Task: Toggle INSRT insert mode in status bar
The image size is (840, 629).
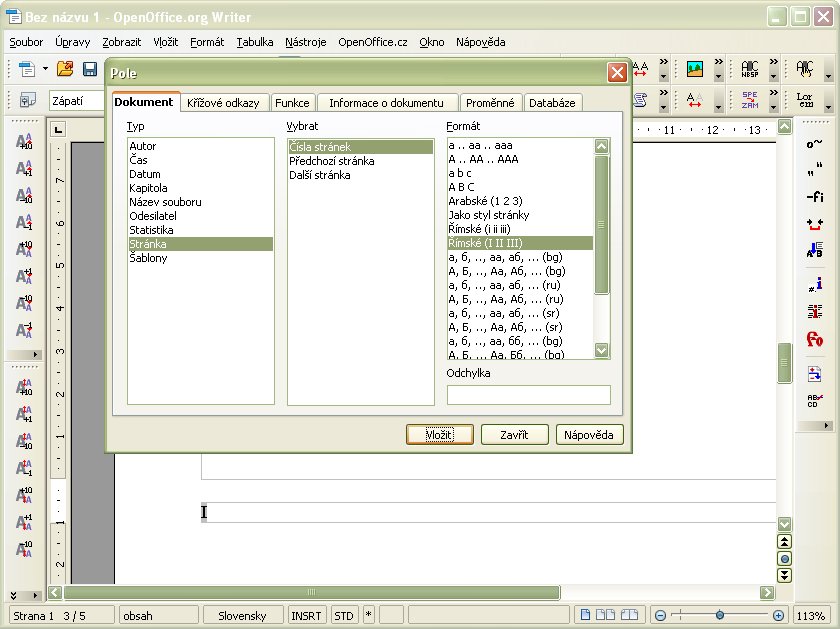Action: coord(306,616)
